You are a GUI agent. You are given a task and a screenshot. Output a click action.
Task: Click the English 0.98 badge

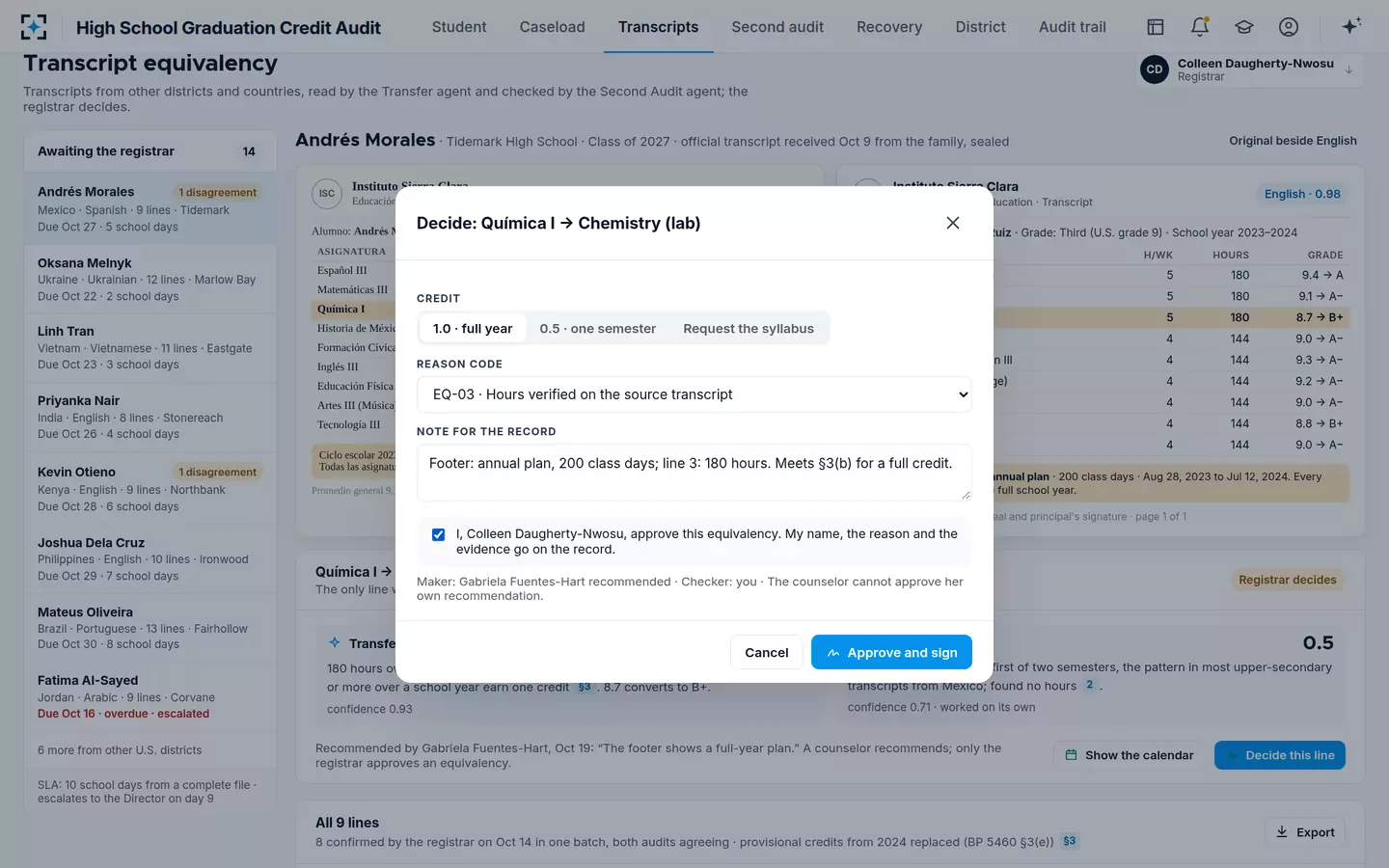pyautogui.click(x=1302, y=194)
